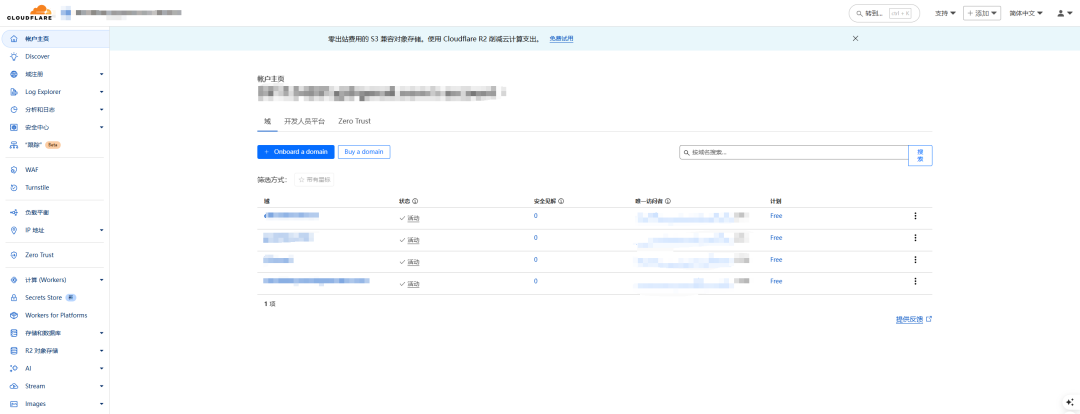
Task: Expand the Log Explorer sidebar section
Action: click(101, 92)
